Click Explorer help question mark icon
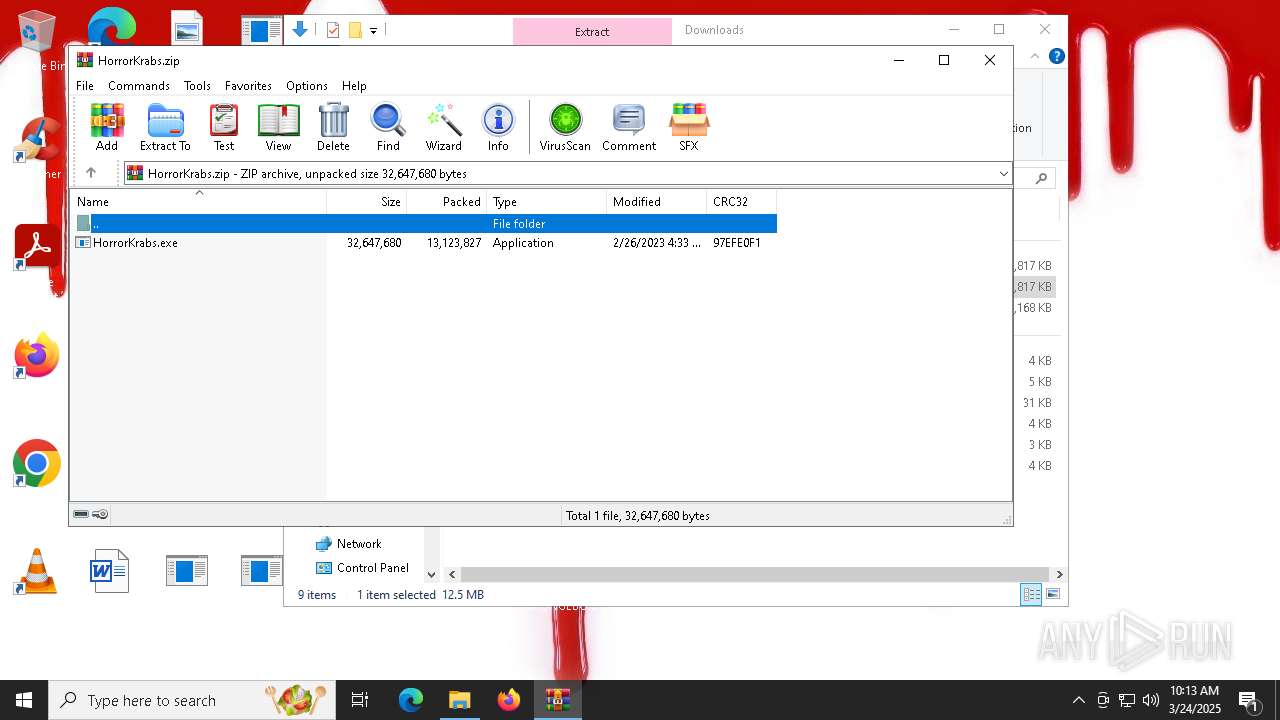Image resolution: width=1280 pixels, height=720 pixels. (1056, 56)
